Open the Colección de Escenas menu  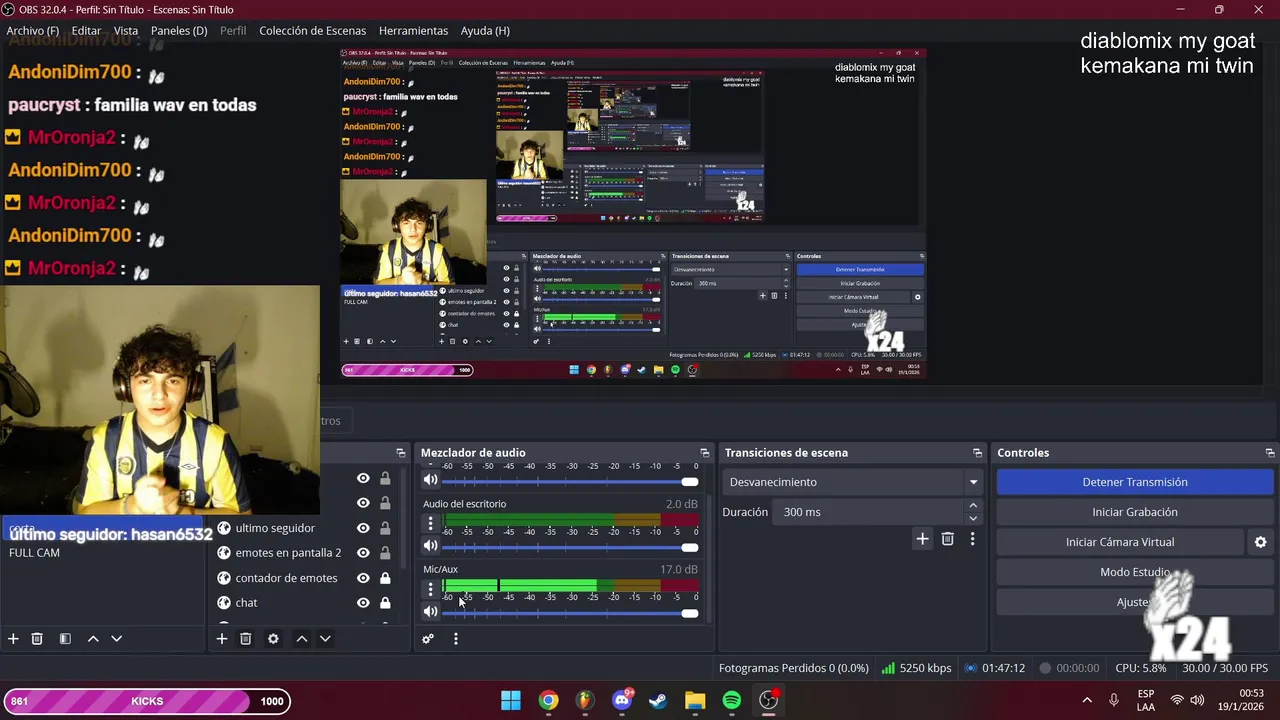[312, 31]
